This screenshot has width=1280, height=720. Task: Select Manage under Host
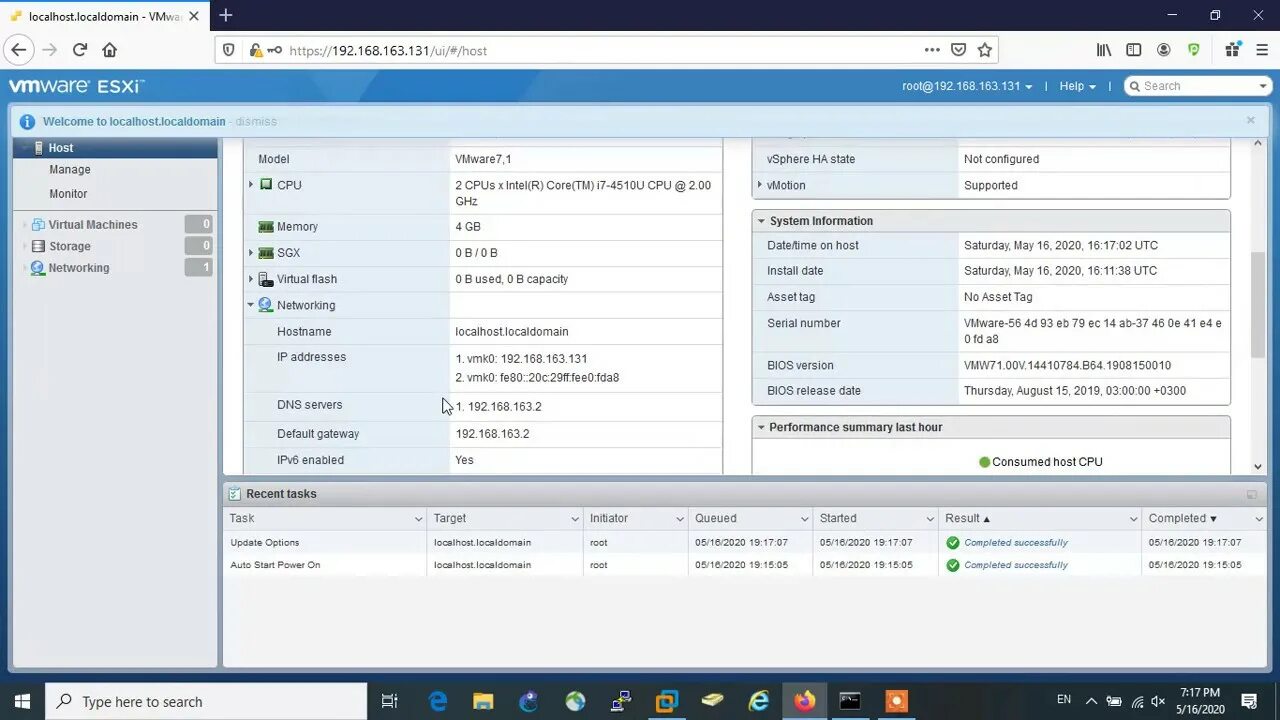coord(70,170)
